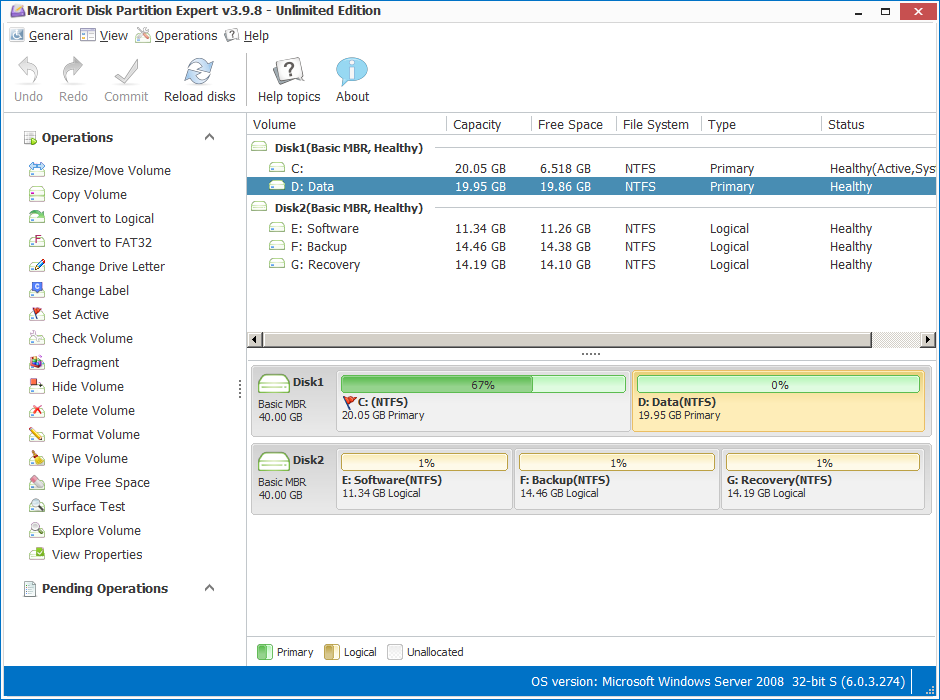
Task: Open the Operations menu
Action: (x=176, y=35)
